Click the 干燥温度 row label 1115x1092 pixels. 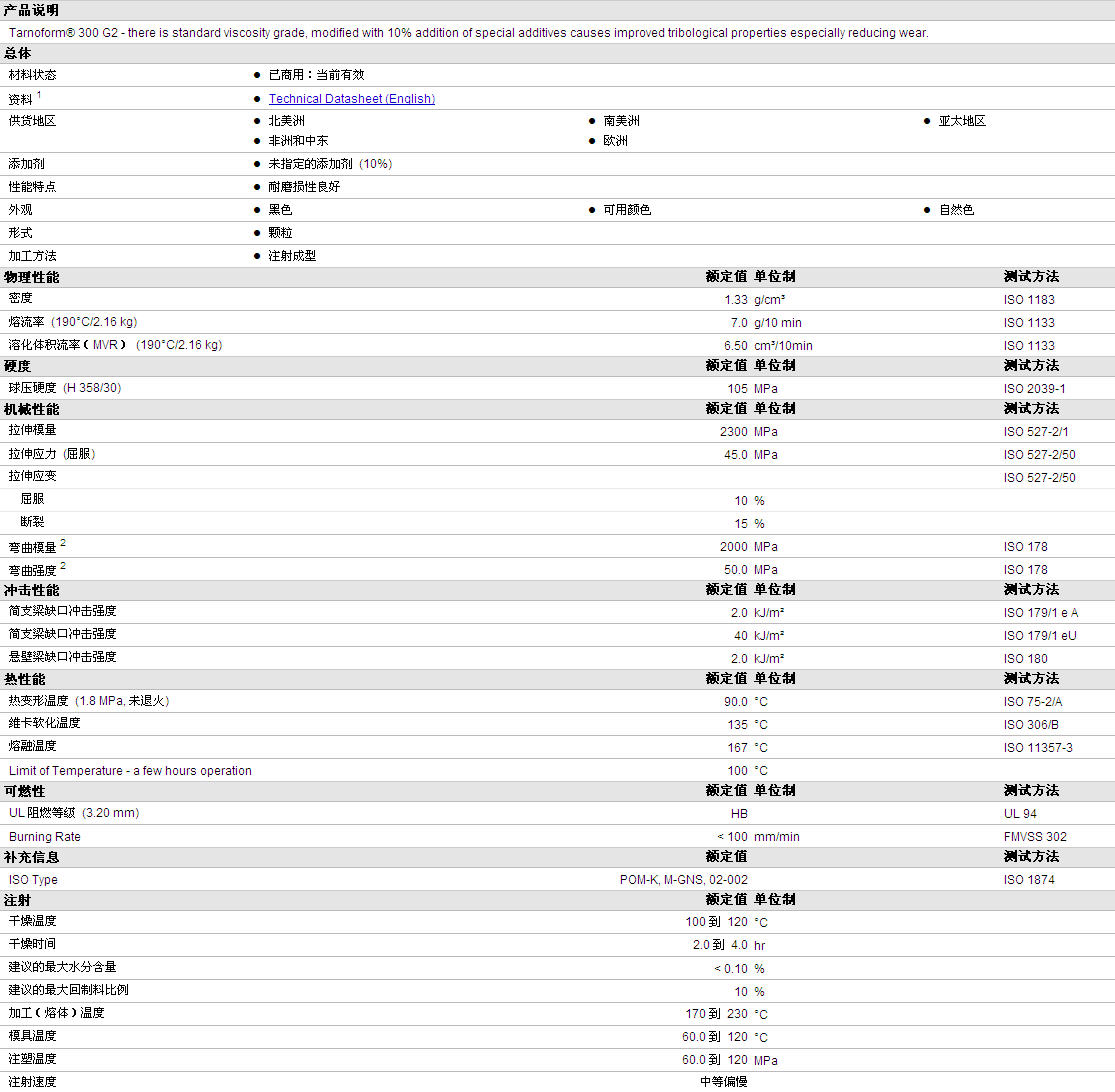coord(32,921)
